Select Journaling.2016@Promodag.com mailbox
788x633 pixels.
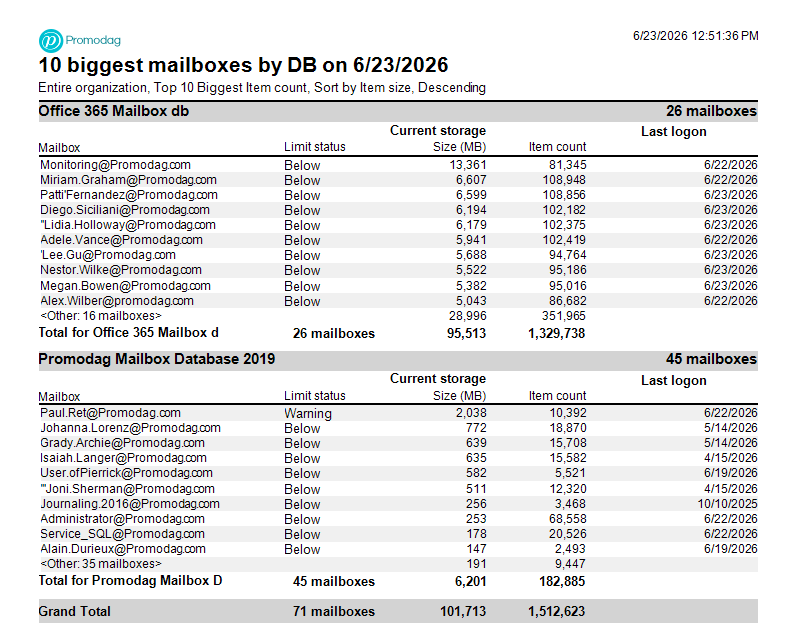[130, 504]
